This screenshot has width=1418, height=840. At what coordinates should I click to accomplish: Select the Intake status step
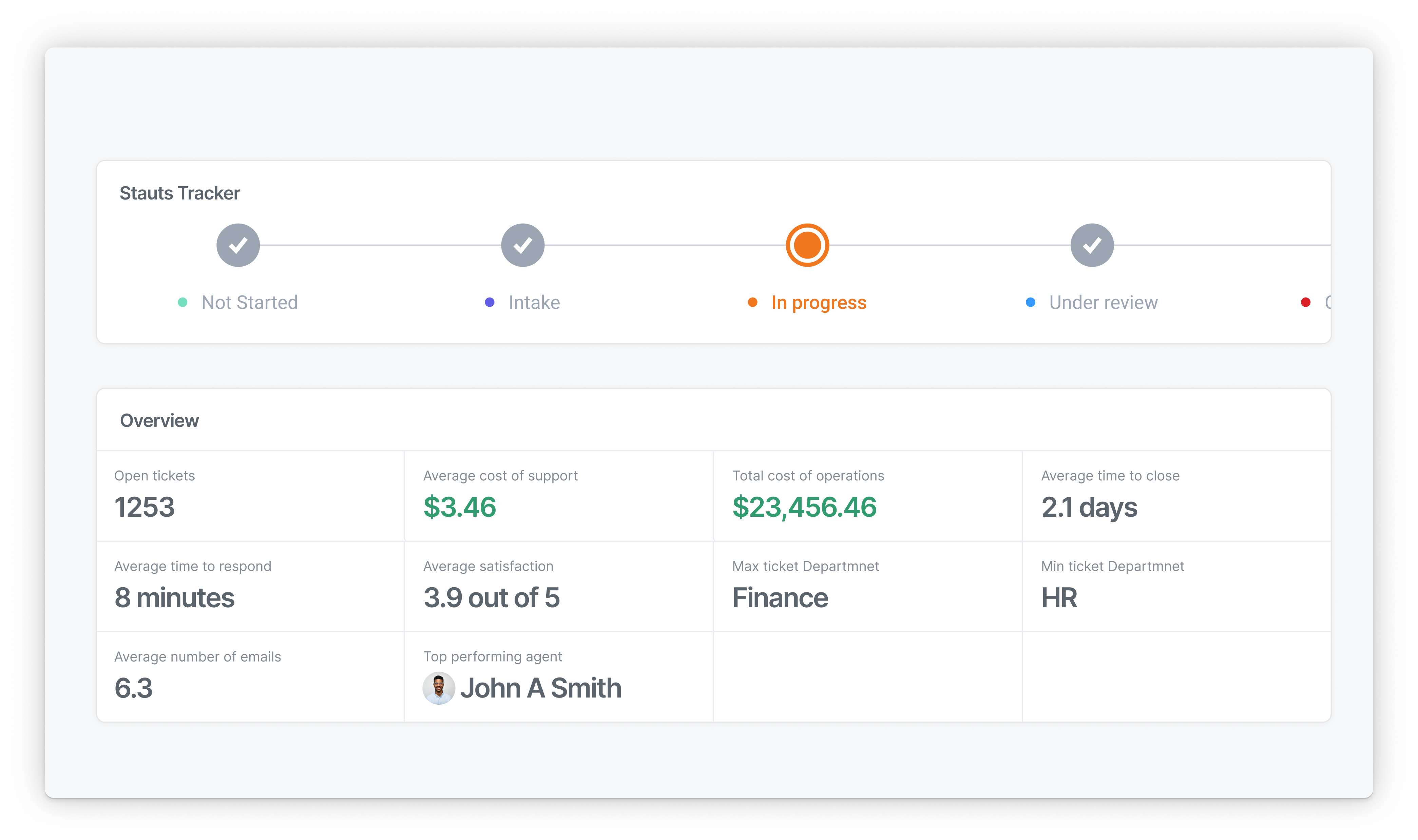534,302
